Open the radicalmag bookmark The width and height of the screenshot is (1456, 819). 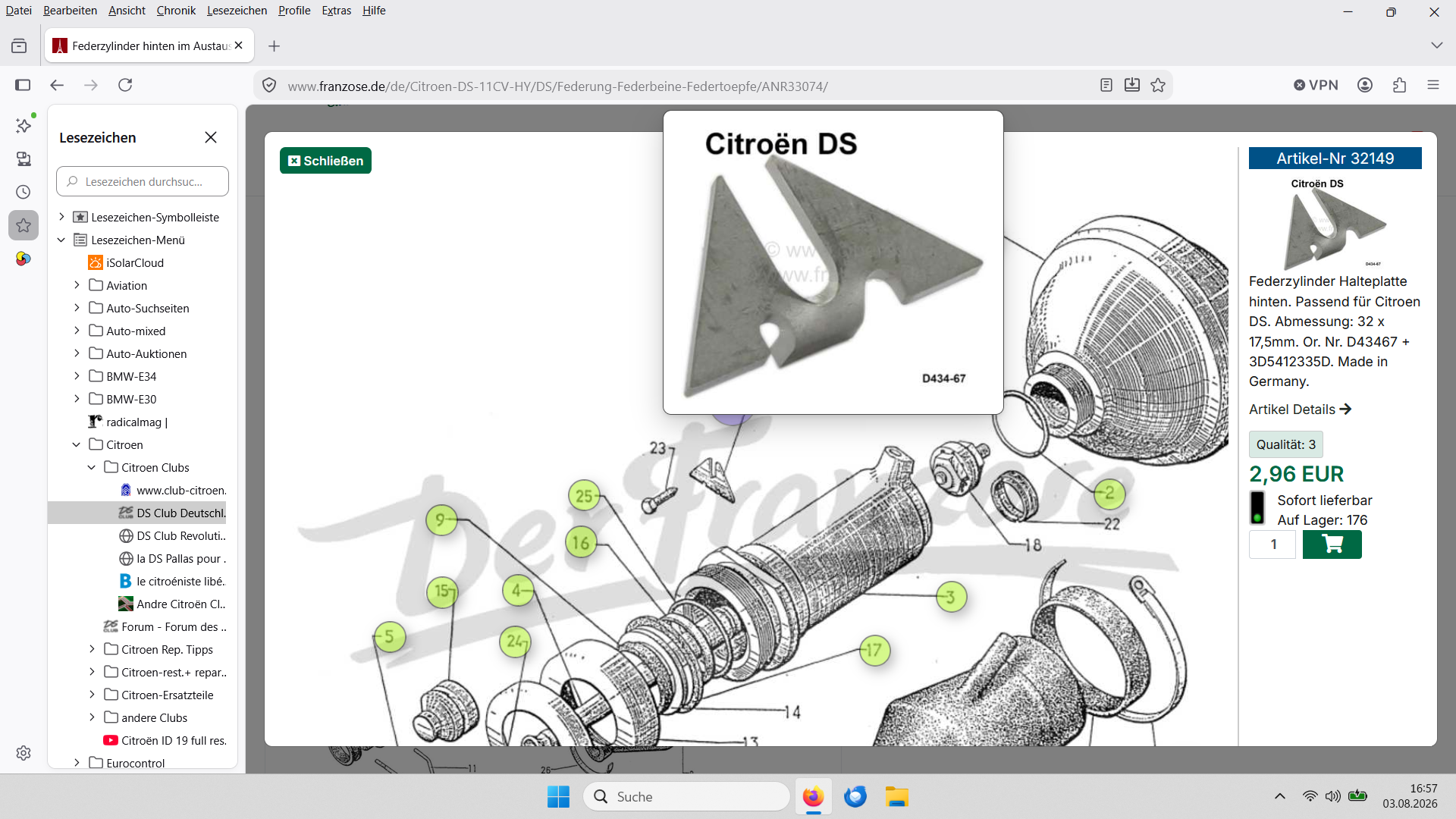pos(128,422)
